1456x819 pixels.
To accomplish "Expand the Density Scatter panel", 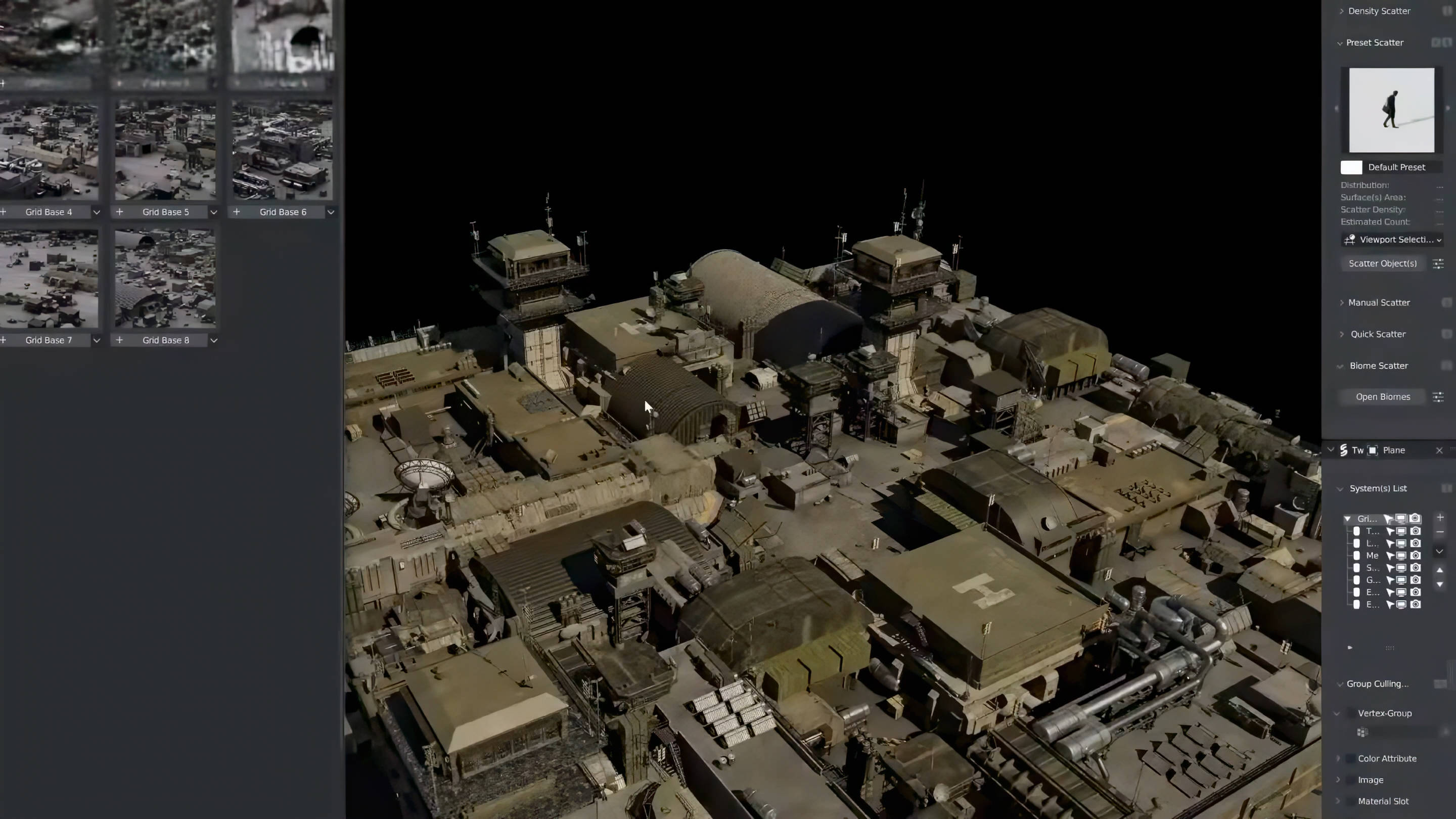I will click(x=1342, y=11).
